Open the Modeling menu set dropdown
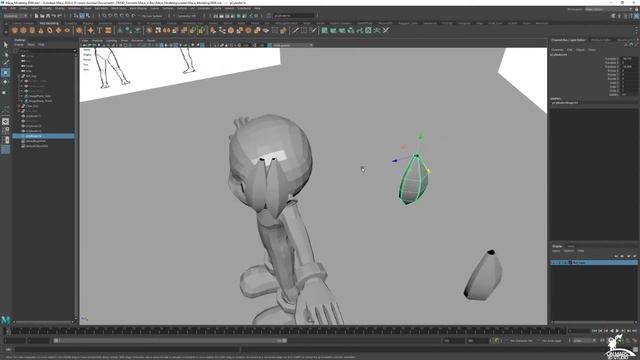The image size is (640, 360). pyautogui.click(x=16, y=16)
